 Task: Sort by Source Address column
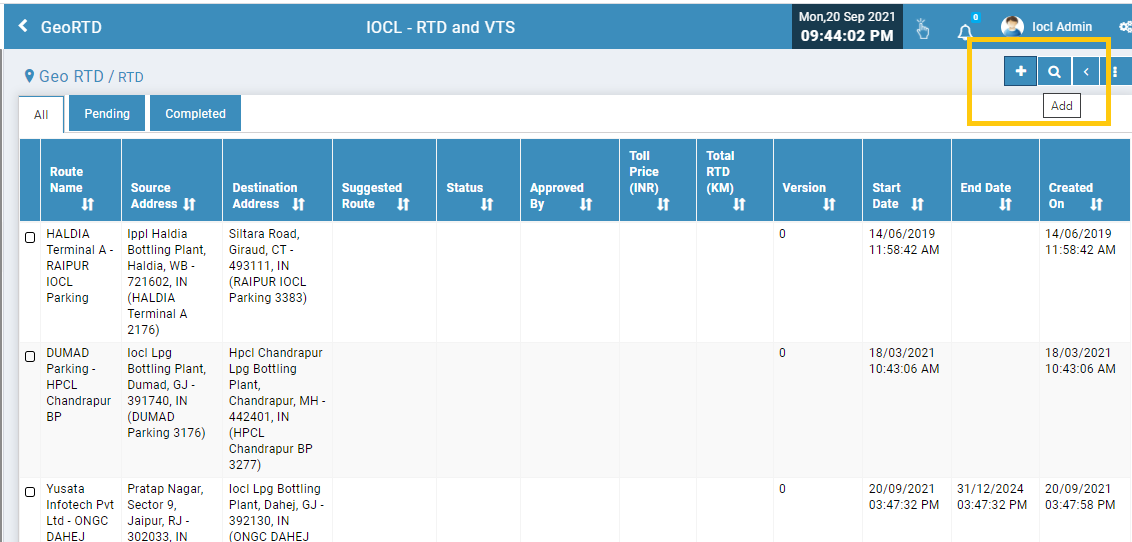[x=189, y=204]
